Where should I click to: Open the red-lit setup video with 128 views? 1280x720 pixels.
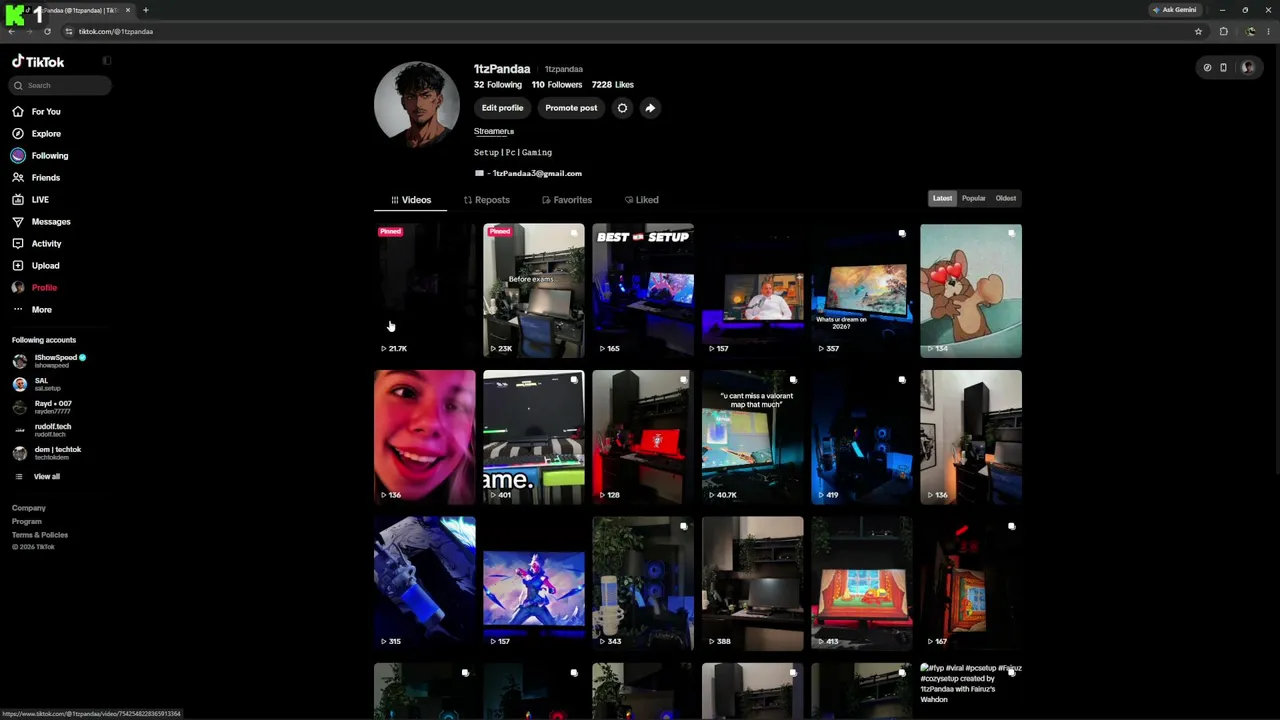[643, 437]
